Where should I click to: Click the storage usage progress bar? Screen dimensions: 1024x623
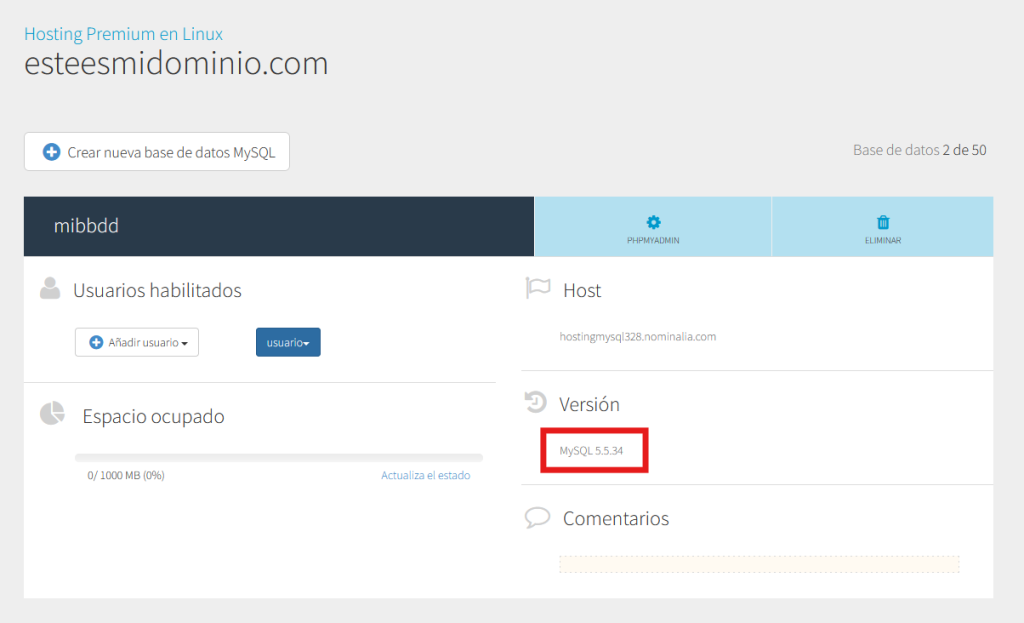pos(278,458)
